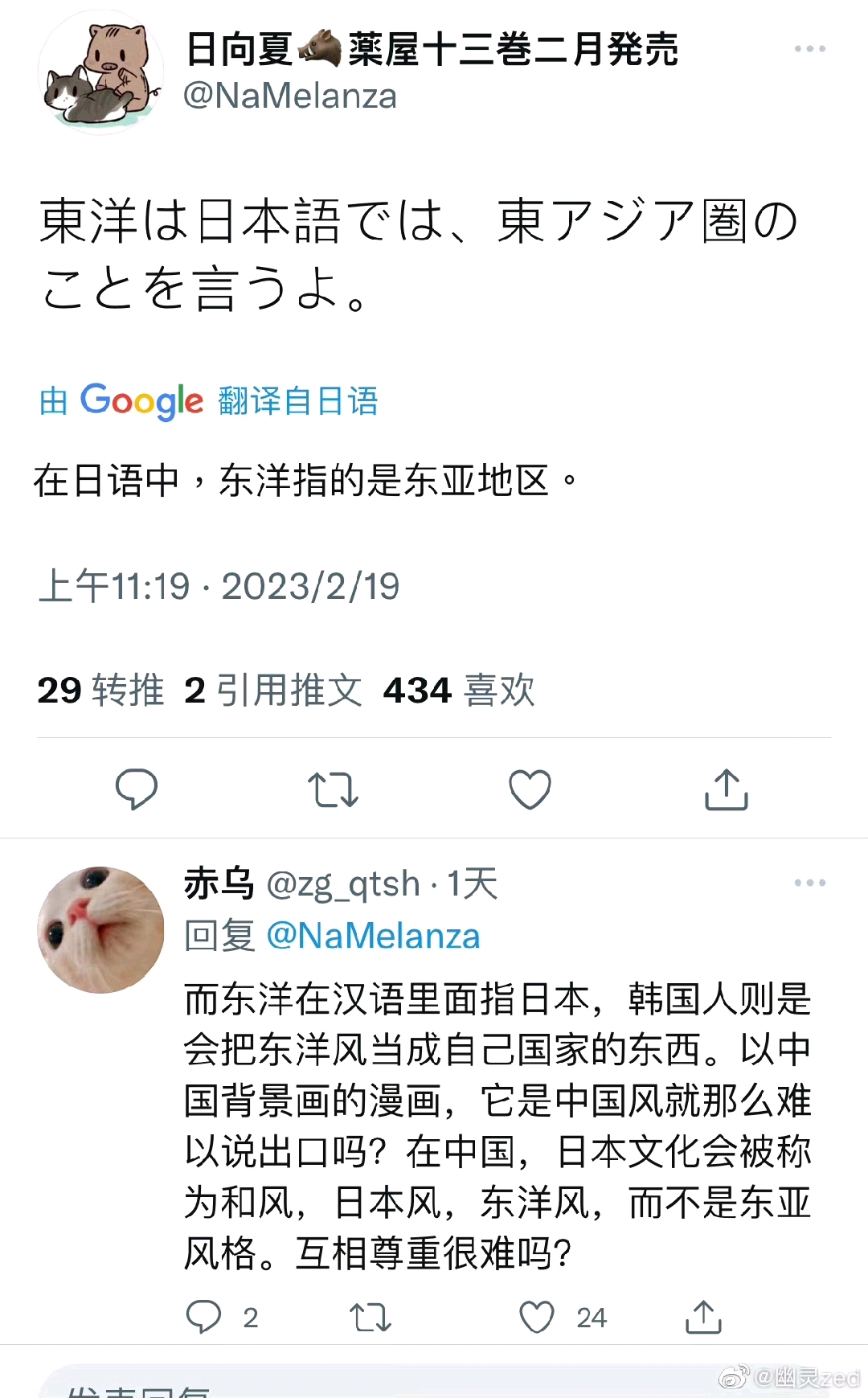This screenshot has width=868, height=1398.
Task: Like 赤乌's reply showing 24 likes
Action: (537, 1317)
